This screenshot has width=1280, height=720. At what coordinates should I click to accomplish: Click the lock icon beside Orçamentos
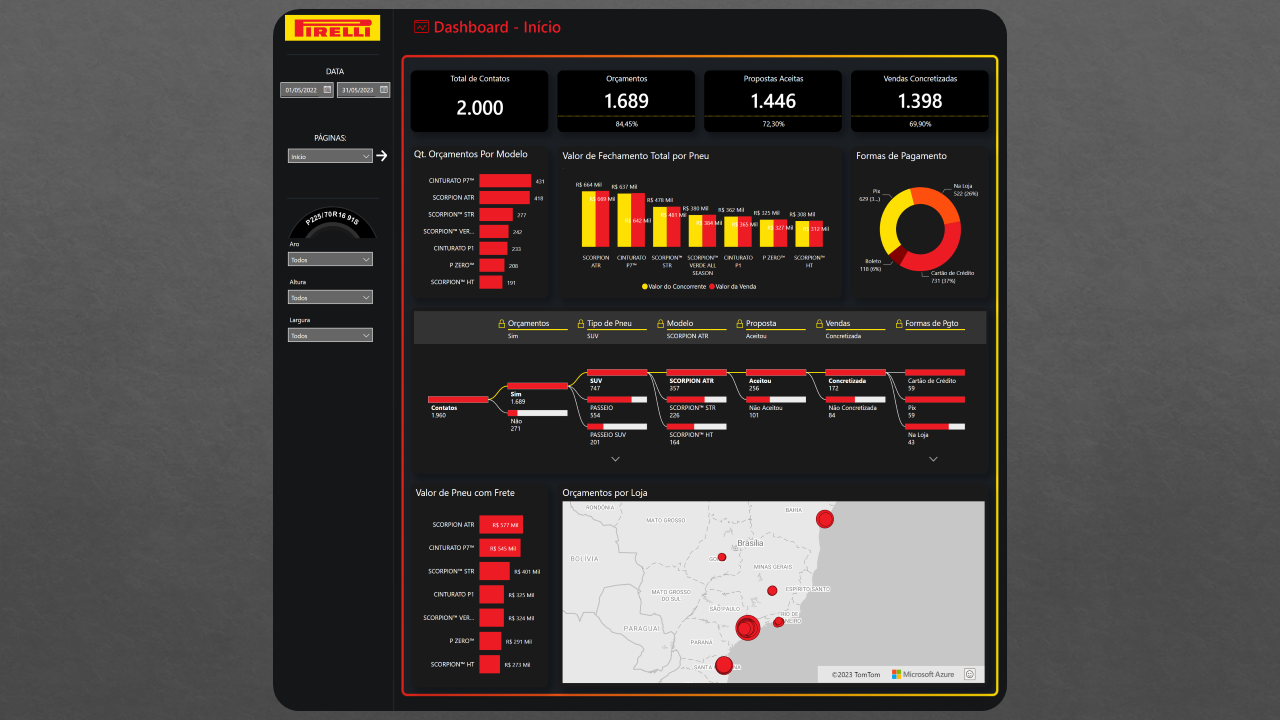pyautogui.click(x=502, y=324)
